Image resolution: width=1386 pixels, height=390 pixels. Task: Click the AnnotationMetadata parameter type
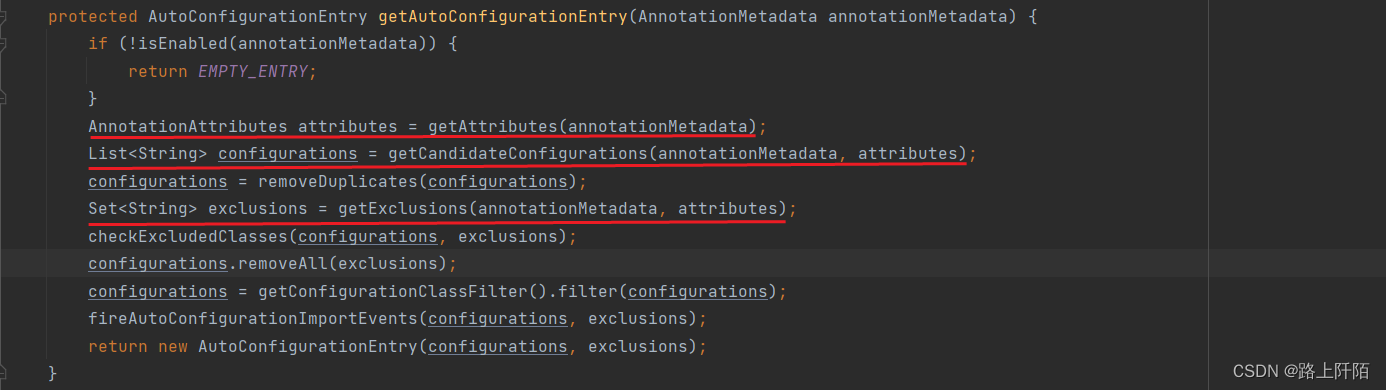click(728, 17)
